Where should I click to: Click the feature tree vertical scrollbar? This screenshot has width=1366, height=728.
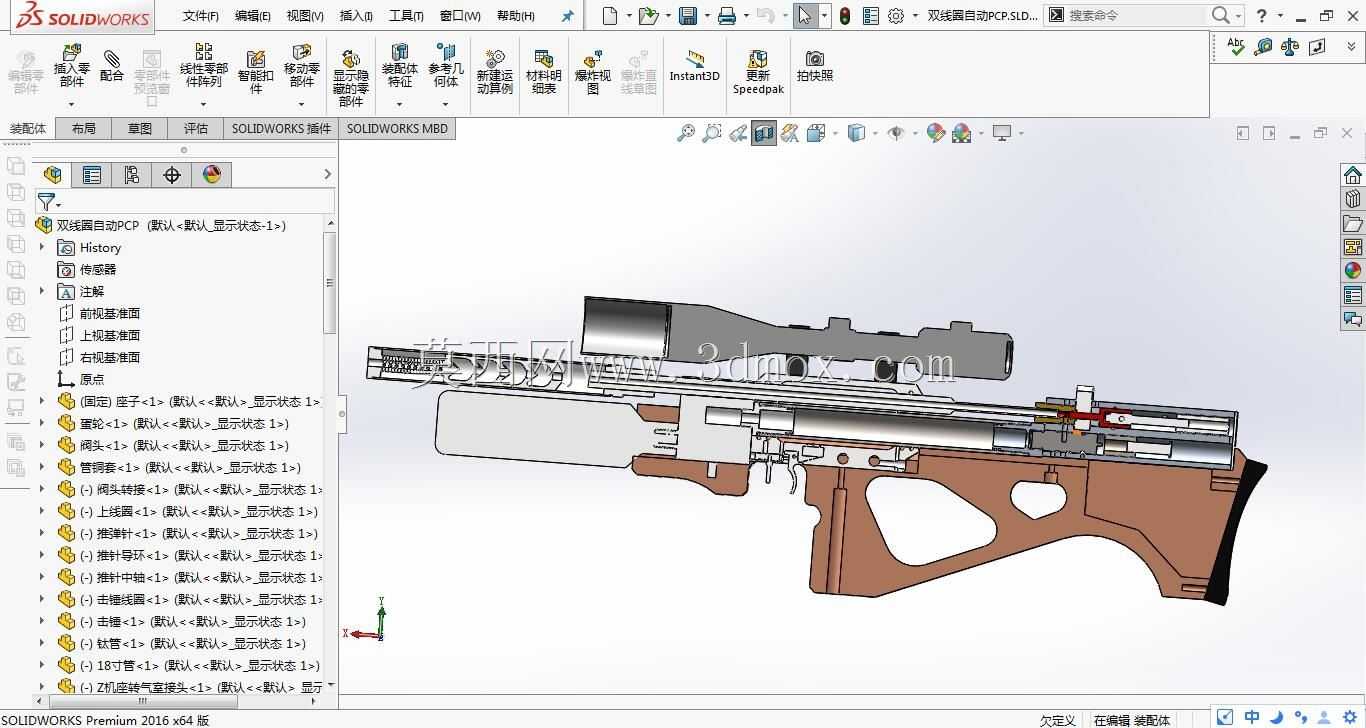click(330, 284)
